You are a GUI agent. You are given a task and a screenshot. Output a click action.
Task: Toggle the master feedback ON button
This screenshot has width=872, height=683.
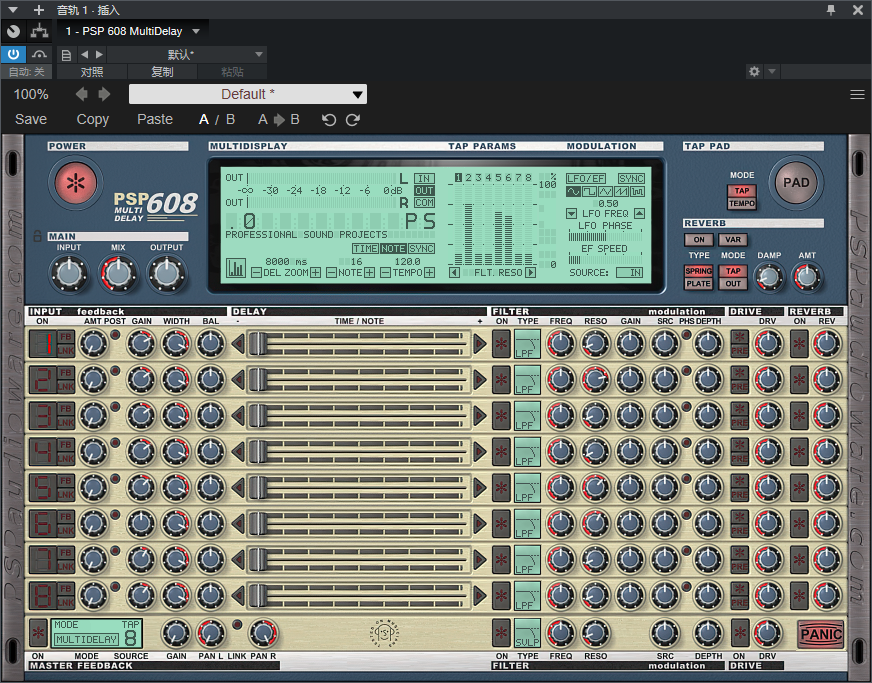tap(38, 633)
